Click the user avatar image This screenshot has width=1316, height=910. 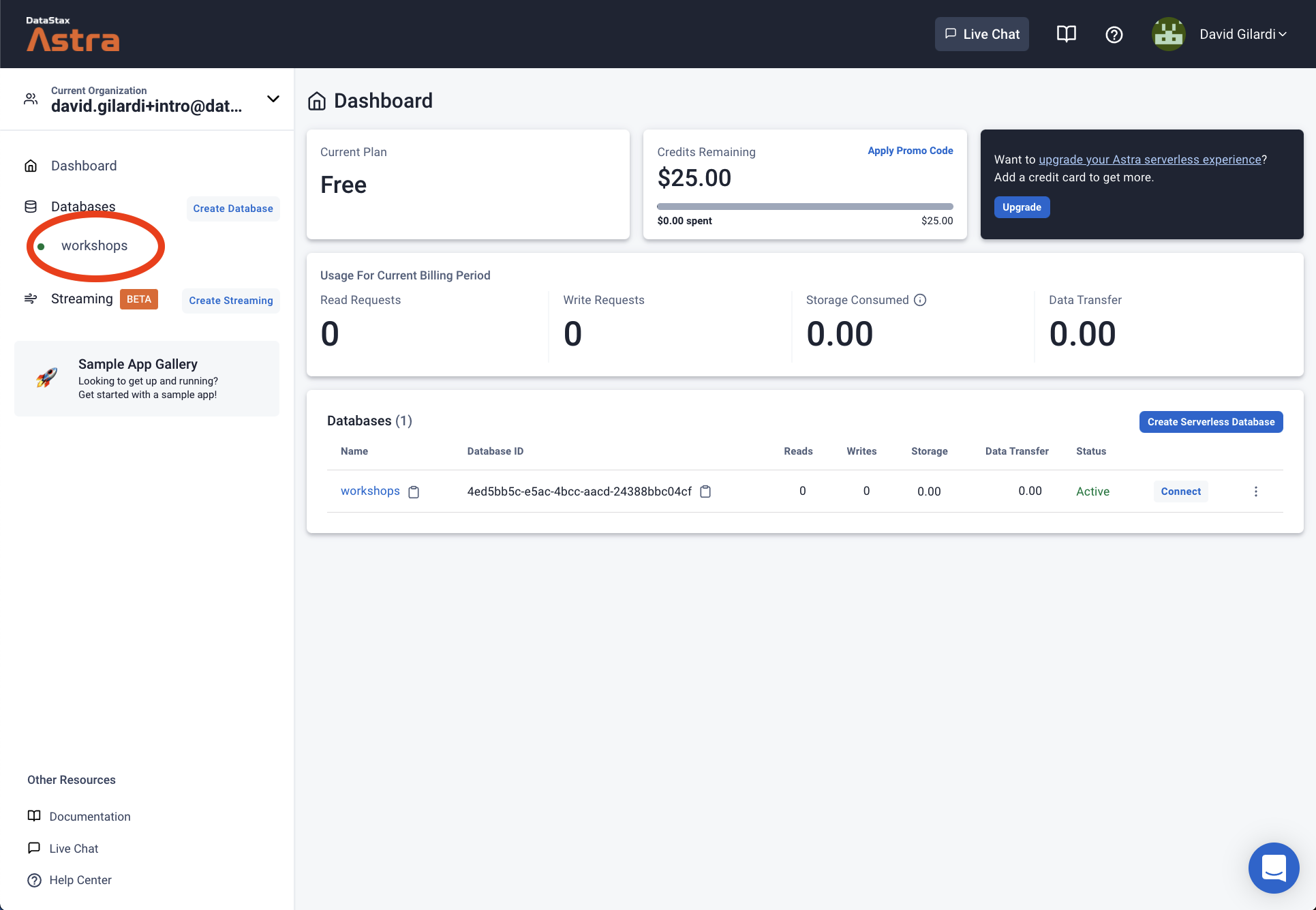coord(1168,34)
